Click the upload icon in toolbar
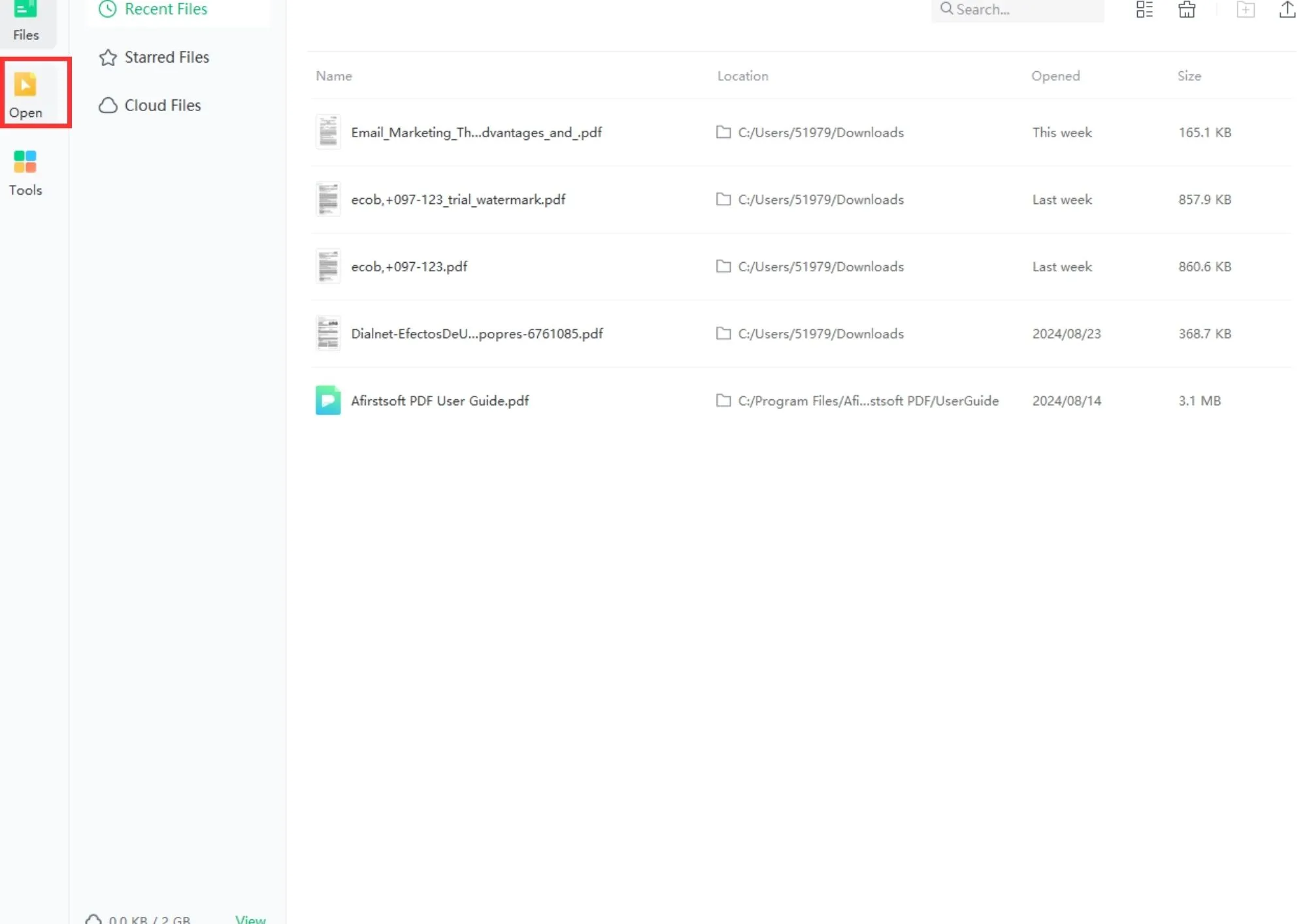Viewport: 1307px width, 924px height. pyautogui.click(x=1287, y=9)
